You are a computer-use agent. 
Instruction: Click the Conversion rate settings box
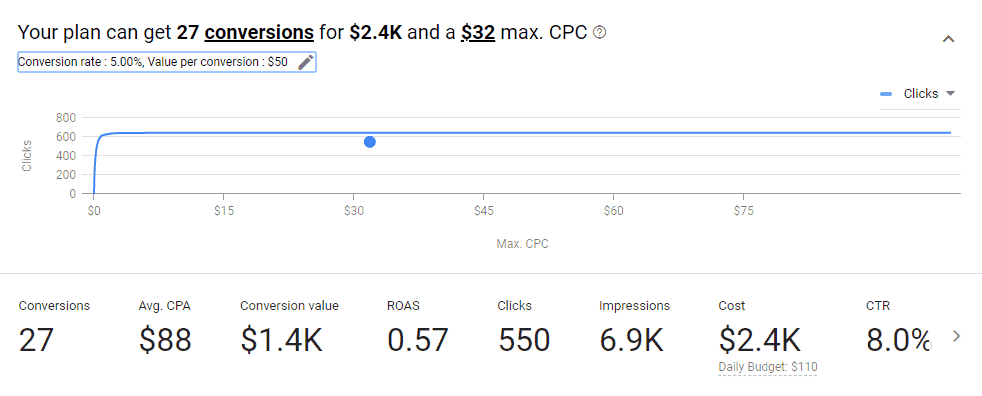click(167, 62)
